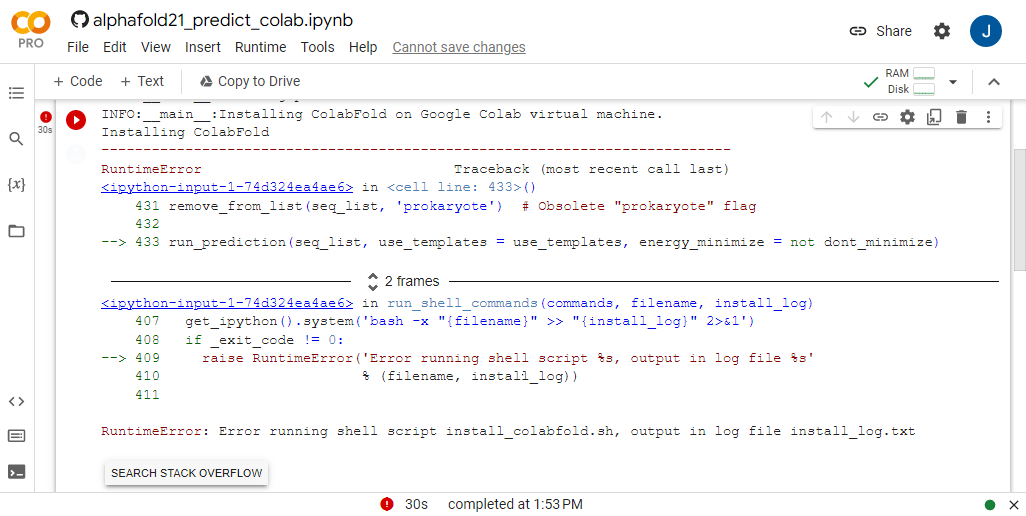Click the Search Stack Overflow button
The width and height of the screenshot is (1026, 516).
click(186, 473)
